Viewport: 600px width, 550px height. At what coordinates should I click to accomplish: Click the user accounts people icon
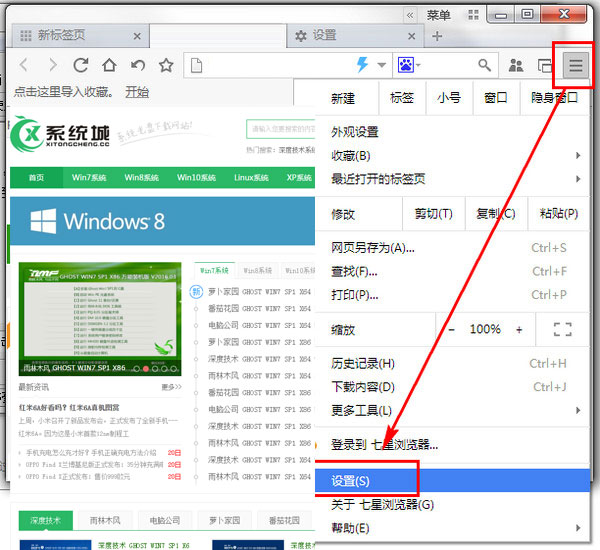516,65
